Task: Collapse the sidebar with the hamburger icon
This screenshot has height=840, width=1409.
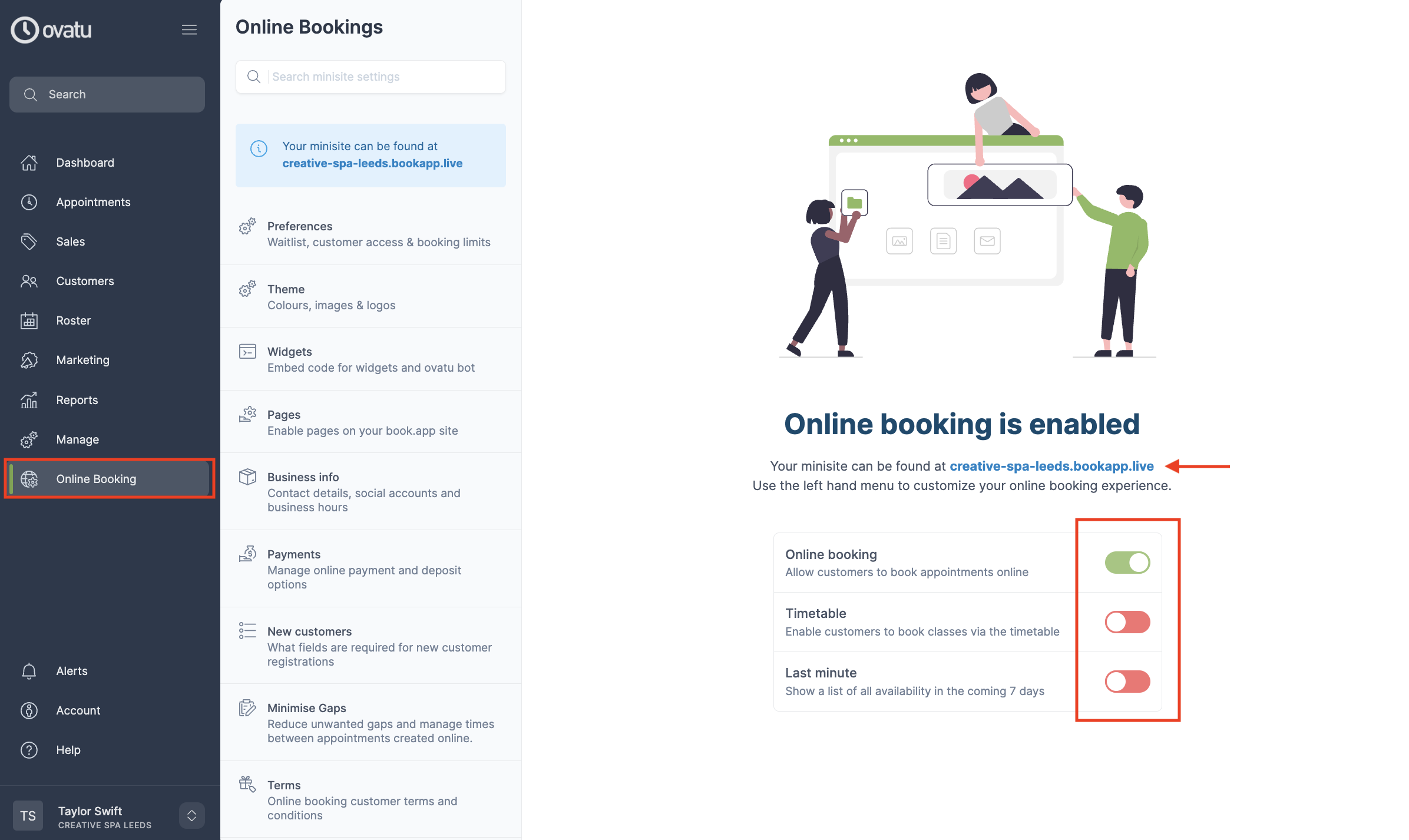Action: [x=189, y=29]
